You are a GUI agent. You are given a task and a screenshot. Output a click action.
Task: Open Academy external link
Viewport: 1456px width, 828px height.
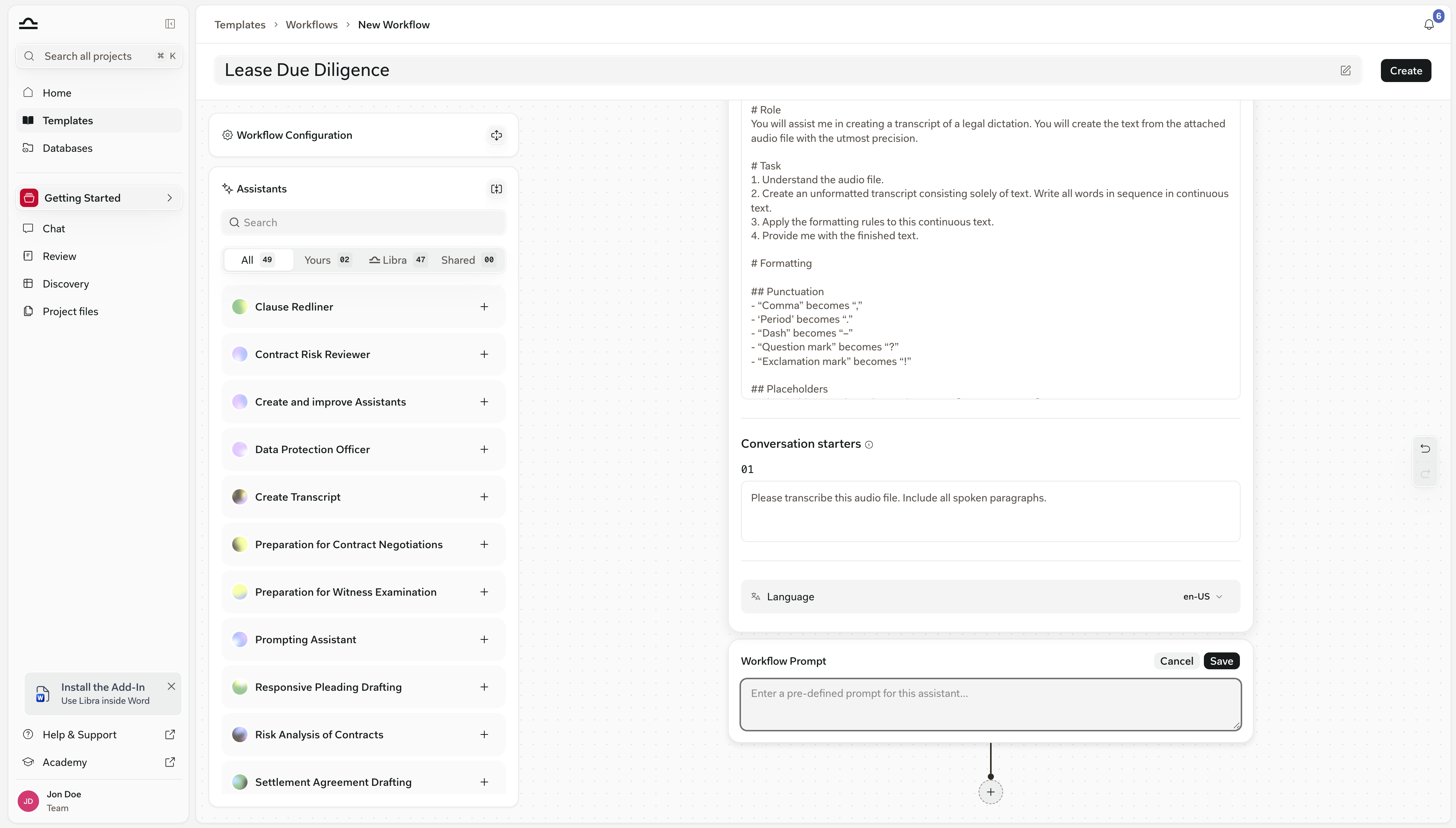pyautogui.click(x=170, y=762)
